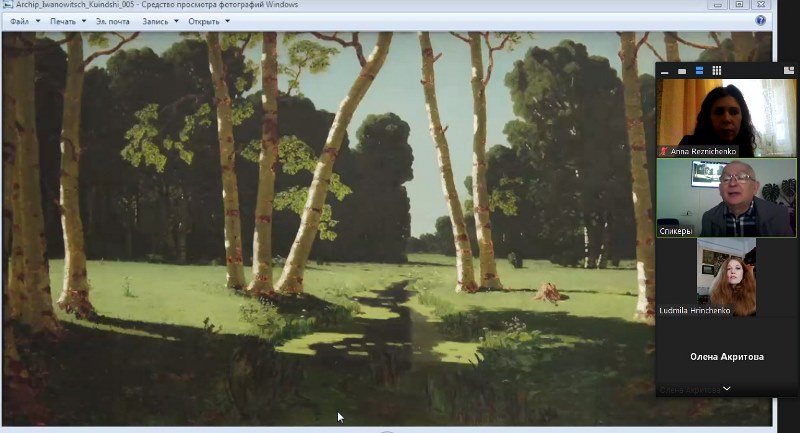Screen dimensions: 800x433
Task: Click the Олена Акритова participant tile
Action: [726, 356]
